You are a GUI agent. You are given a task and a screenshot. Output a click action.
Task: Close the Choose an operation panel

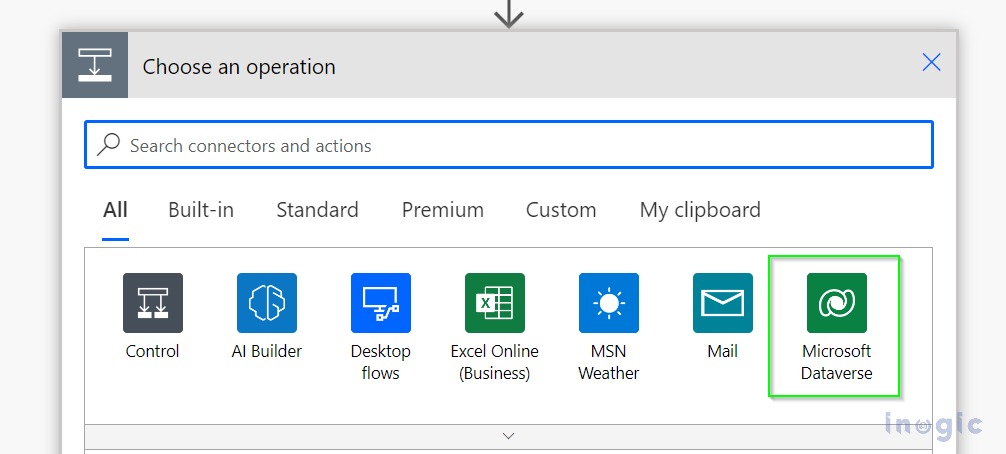pyautogui.click(x=931, y=62)
